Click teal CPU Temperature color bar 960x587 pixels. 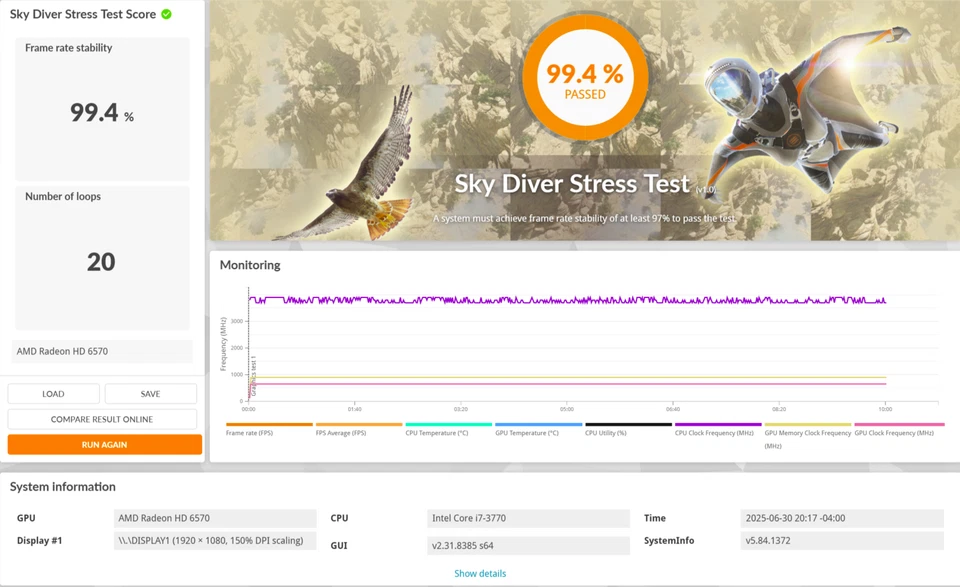click(449, 424)
